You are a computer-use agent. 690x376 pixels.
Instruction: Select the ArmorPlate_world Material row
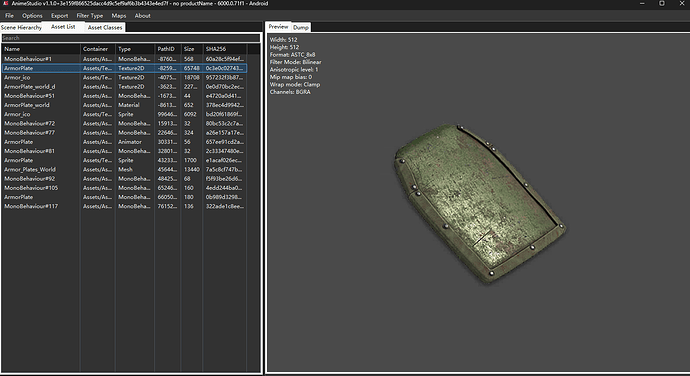click(x=125, y=105)
